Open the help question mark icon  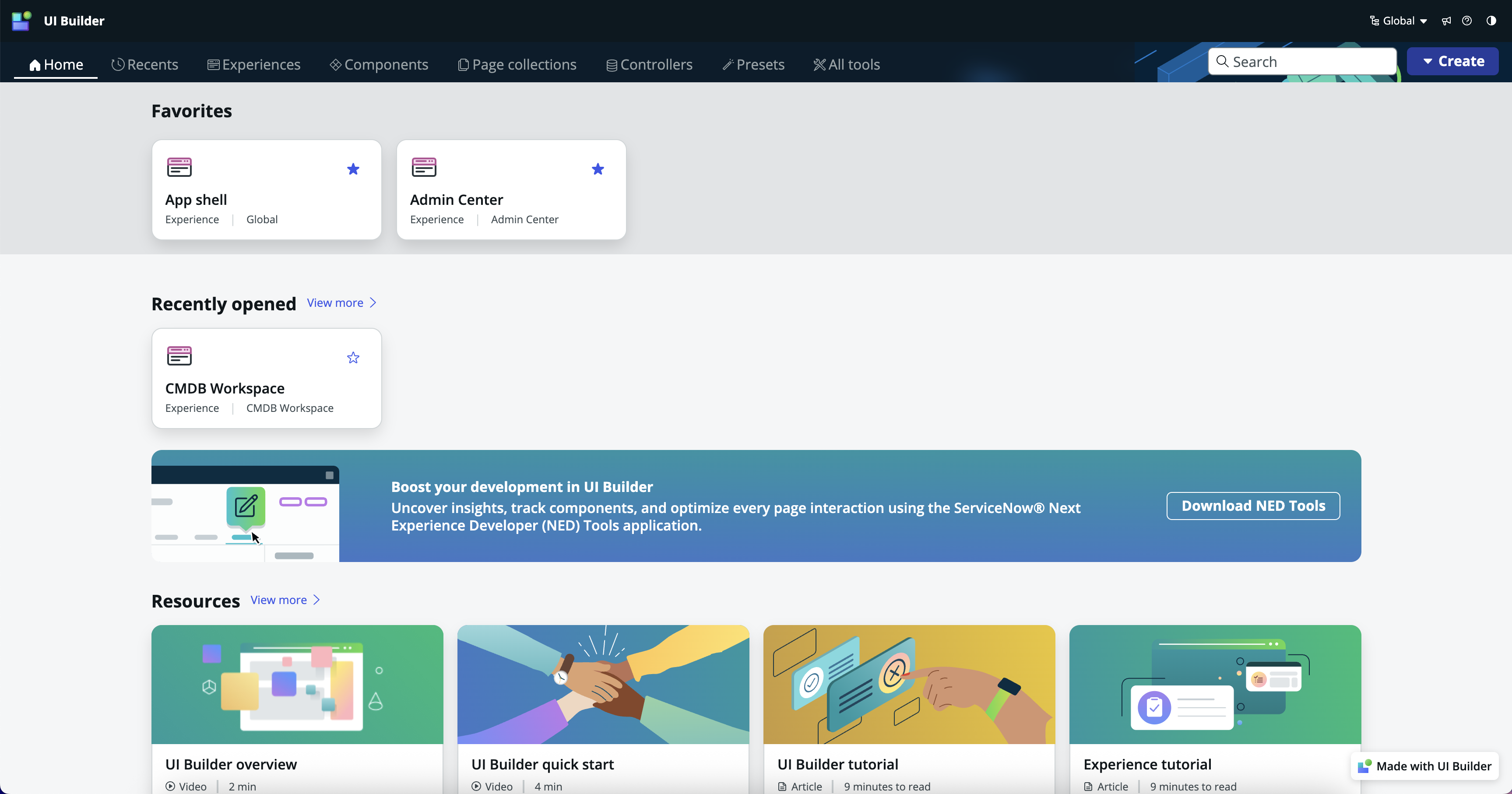tap(1467, 21)
